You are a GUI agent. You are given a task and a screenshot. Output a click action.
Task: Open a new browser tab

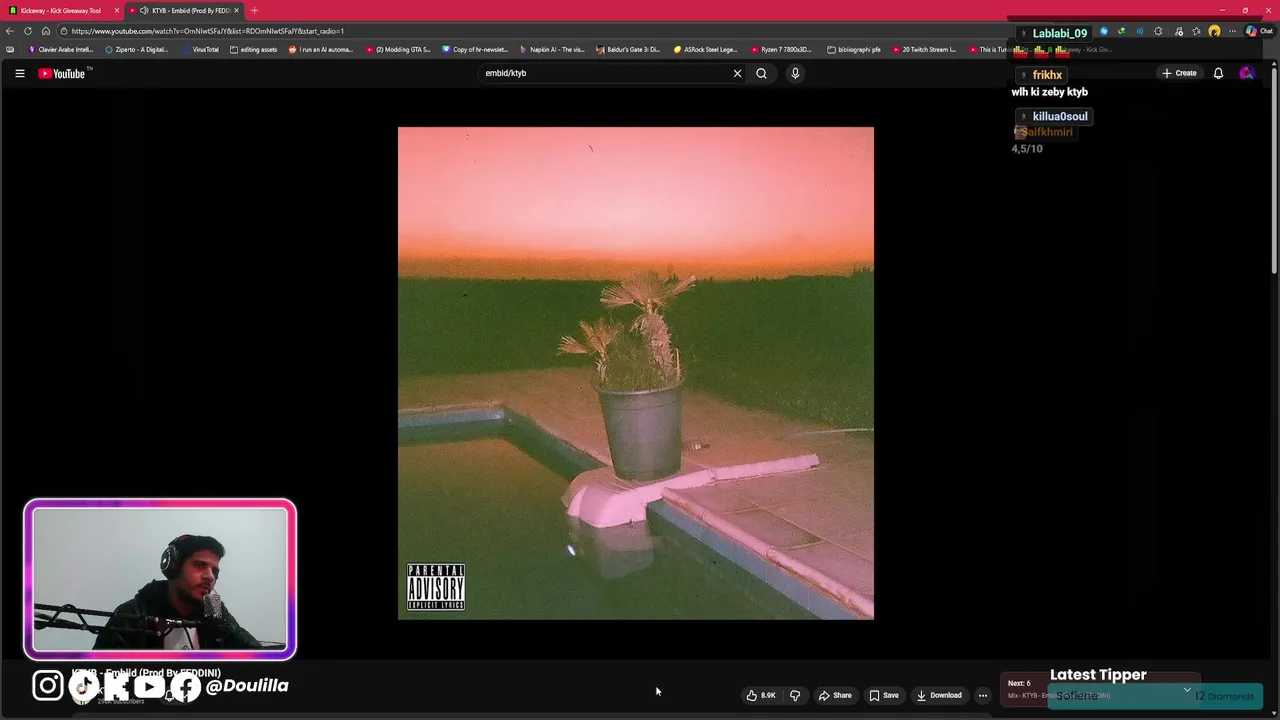tap(254, 10)
